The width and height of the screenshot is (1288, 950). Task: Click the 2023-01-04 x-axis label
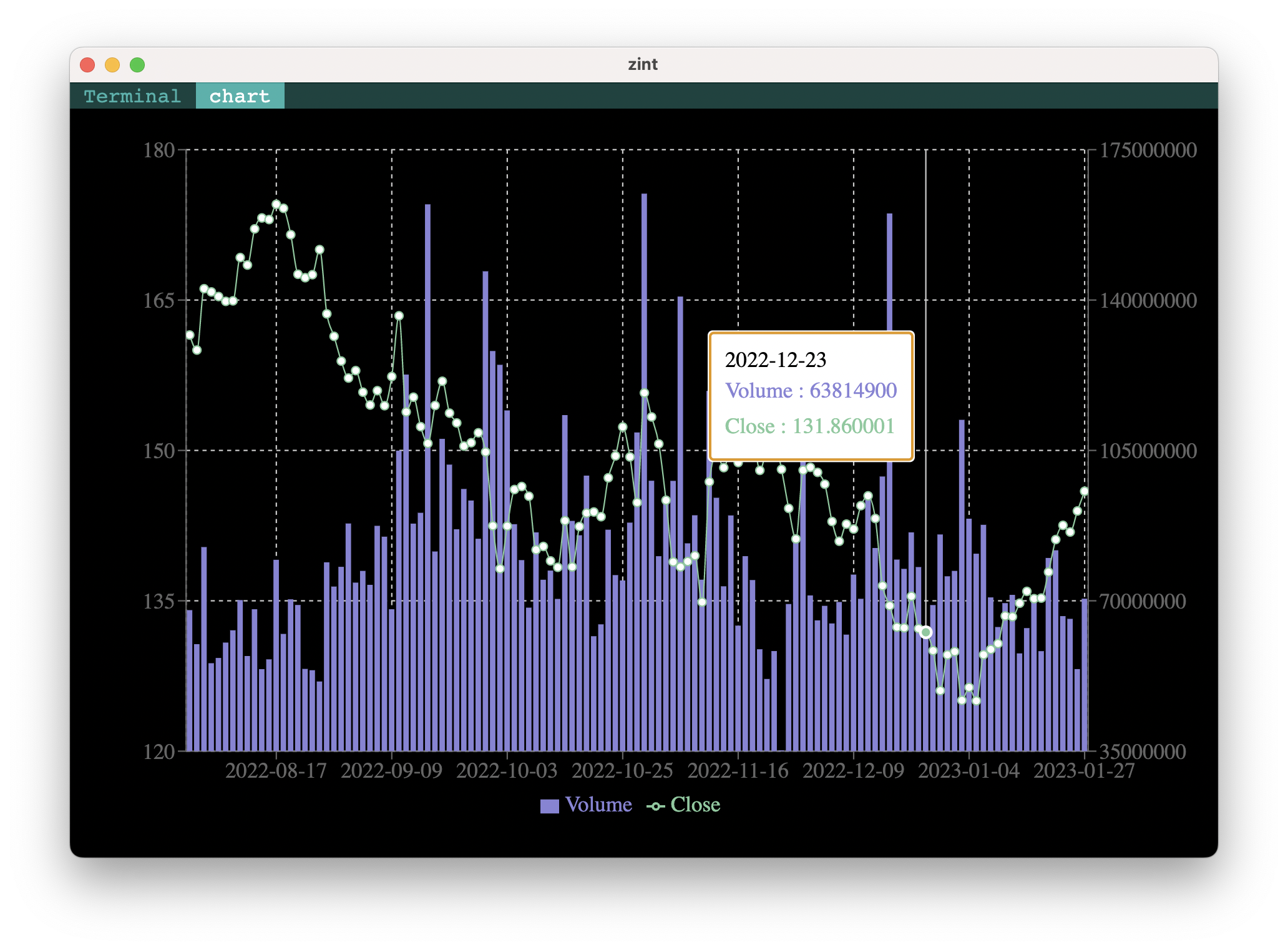pyautogui.click(x=968, y=771)
